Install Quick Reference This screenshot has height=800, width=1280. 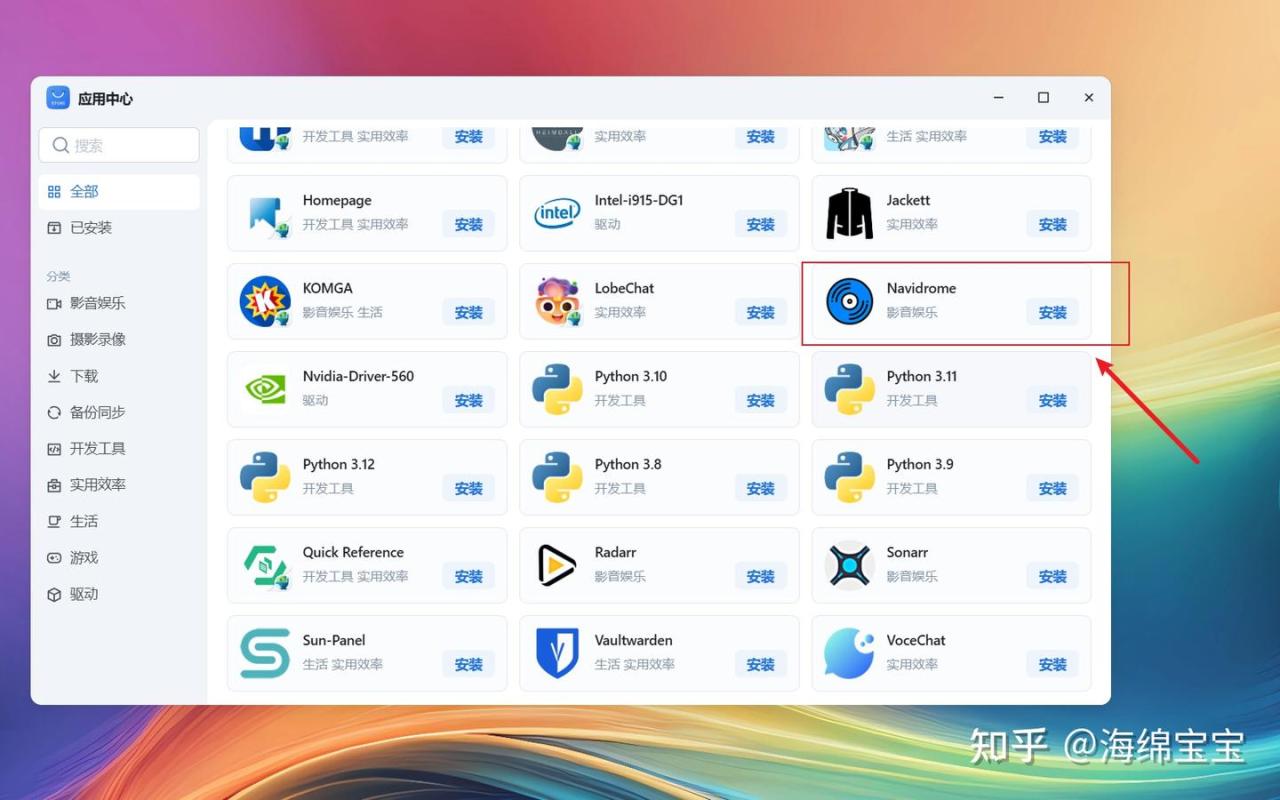(469, 576)
